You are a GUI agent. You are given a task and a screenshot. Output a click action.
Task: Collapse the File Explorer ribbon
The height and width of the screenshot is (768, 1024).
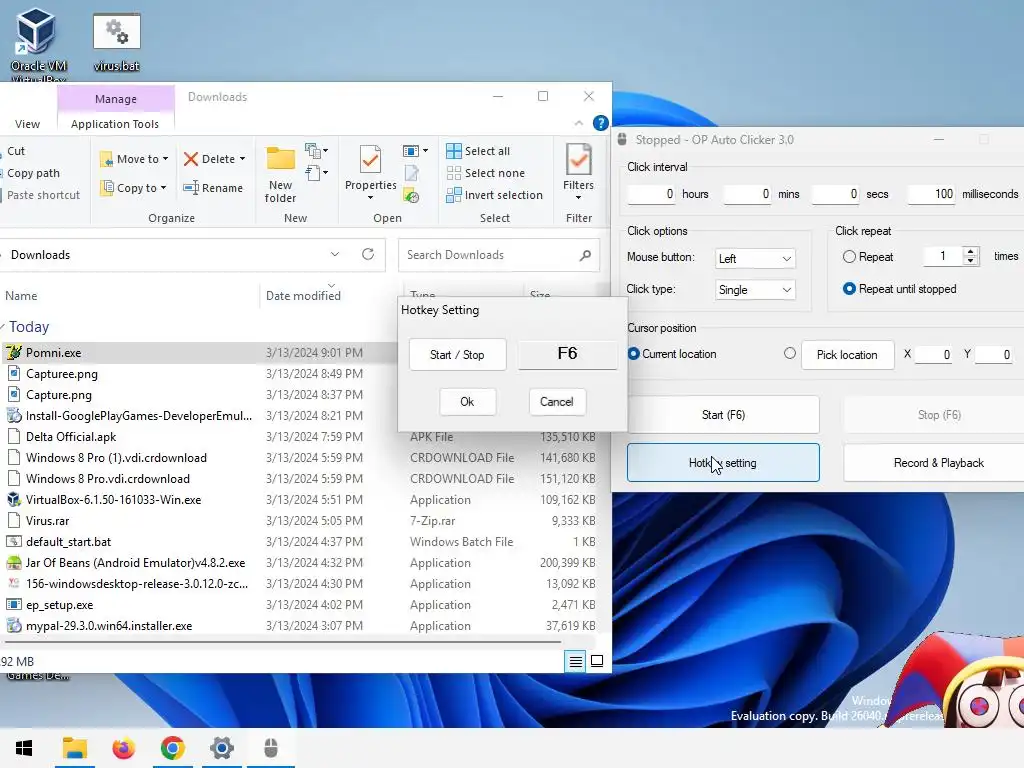coord(579,123)
